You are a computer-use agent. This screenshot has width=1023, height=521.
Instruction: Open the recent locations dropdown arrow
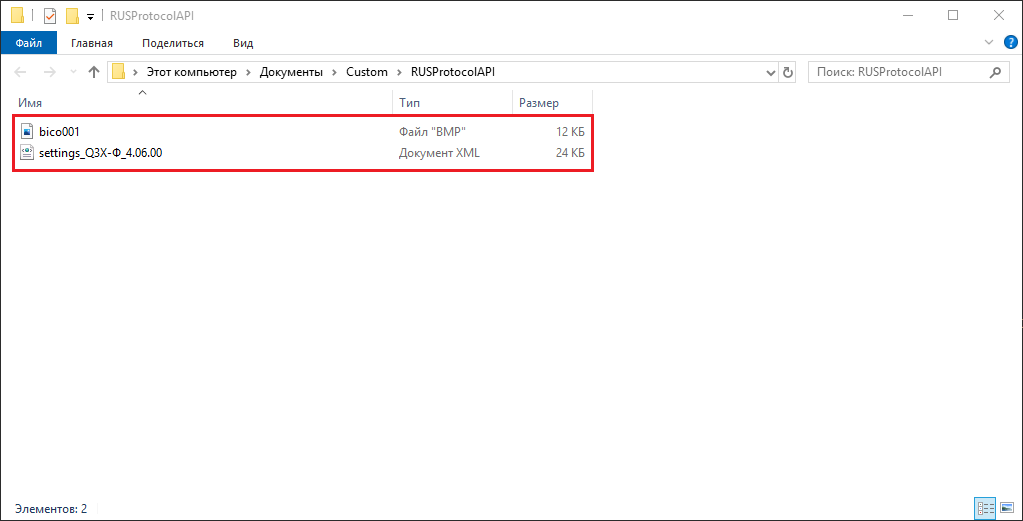pyautogui.click(x=72, y=72)
